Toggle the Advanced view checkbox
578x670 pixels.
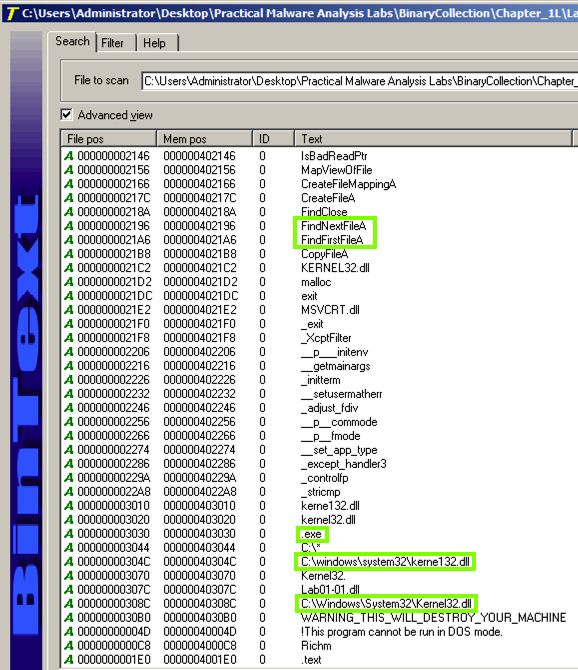66,115
